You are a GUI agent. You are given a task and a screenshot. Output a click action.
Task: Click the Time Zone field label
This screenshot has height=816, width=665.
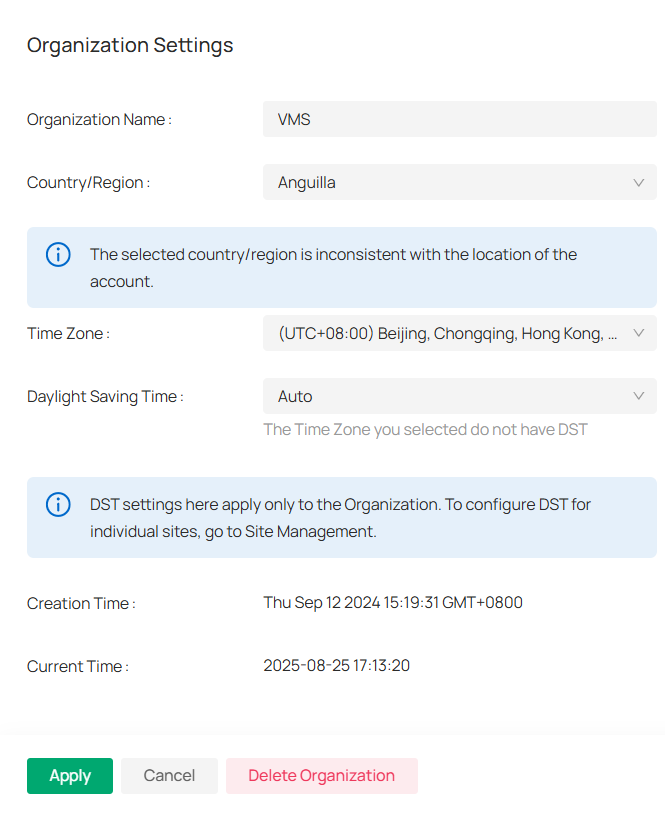click(x=68, y=333)
